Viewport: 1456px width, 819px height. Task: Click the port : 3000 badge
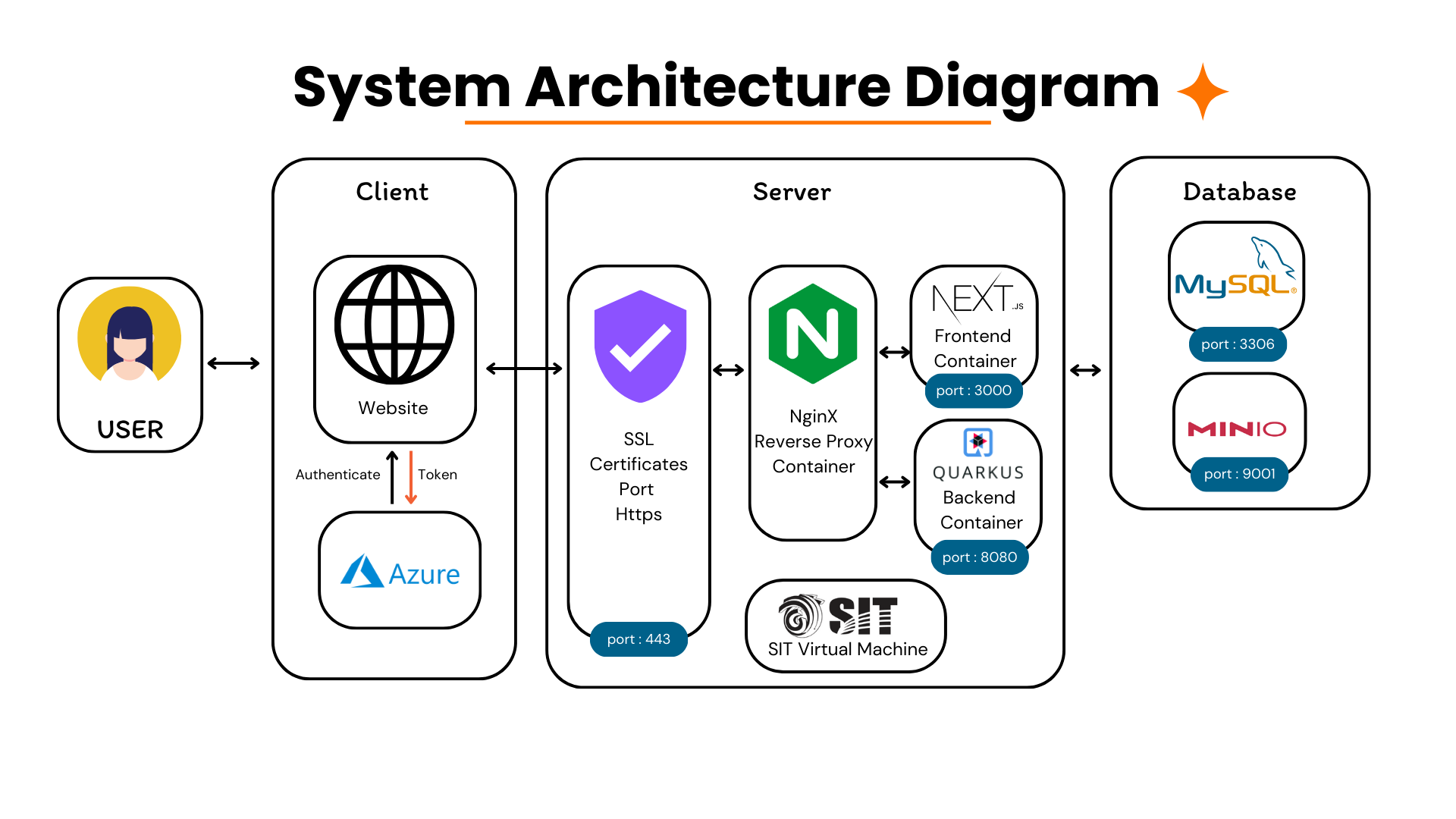pos(974,391)
